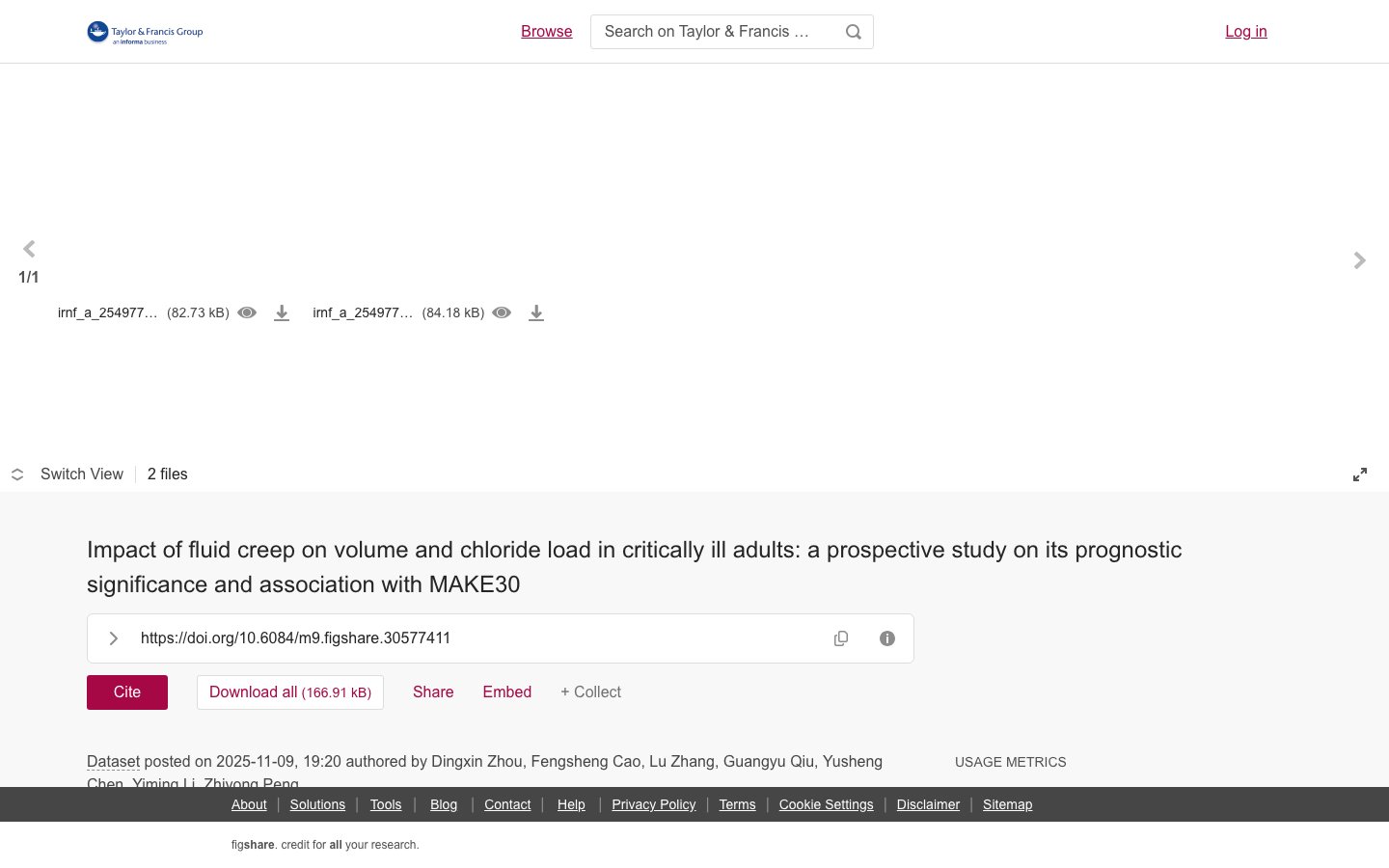This screenshot has height=868, width=1389.
Task: Open the Log in link
Action: click(x=1246, y=32)
